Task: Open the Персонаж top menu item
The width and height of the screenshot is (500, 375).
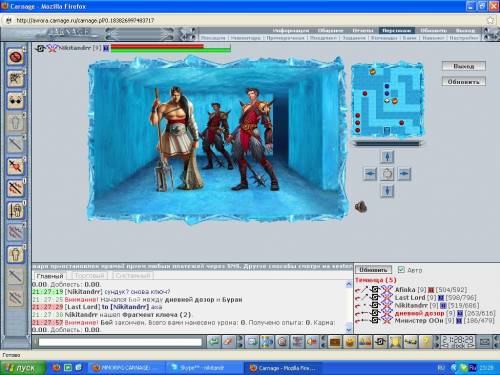Action: click(397, 31)
